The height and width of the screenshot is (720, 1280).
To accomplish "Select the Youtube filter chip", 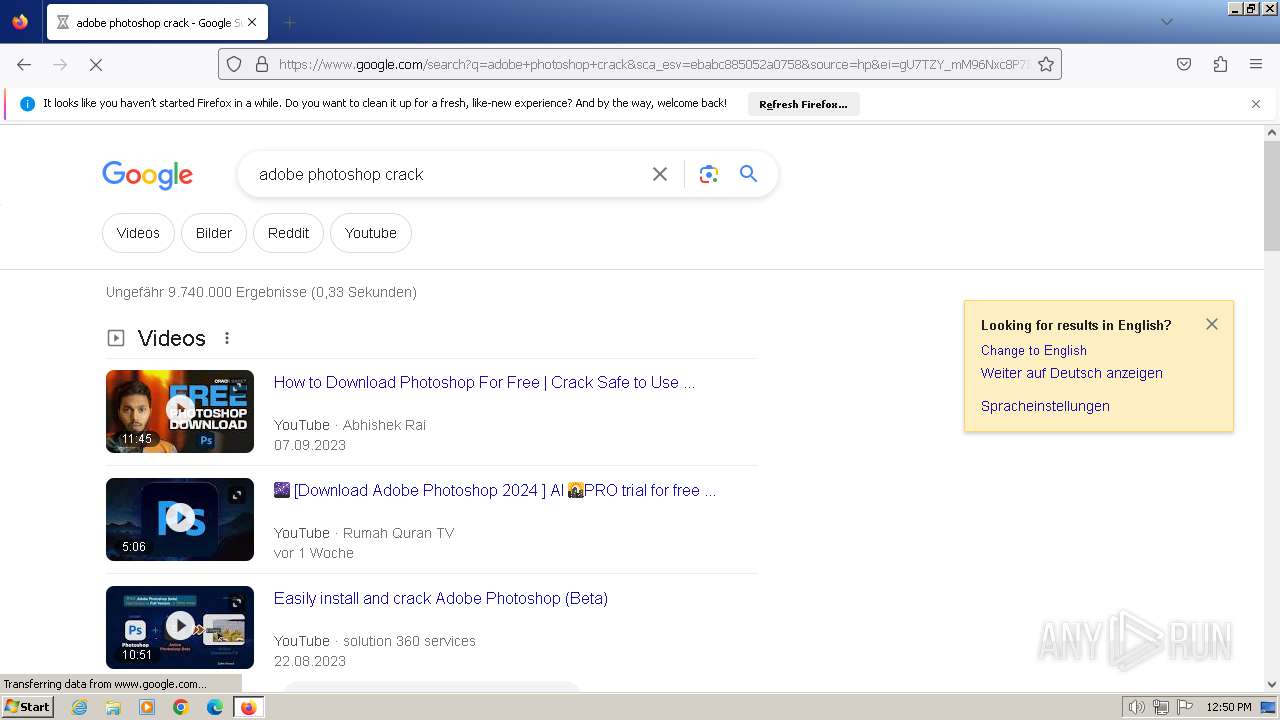I will pos(371,233).
